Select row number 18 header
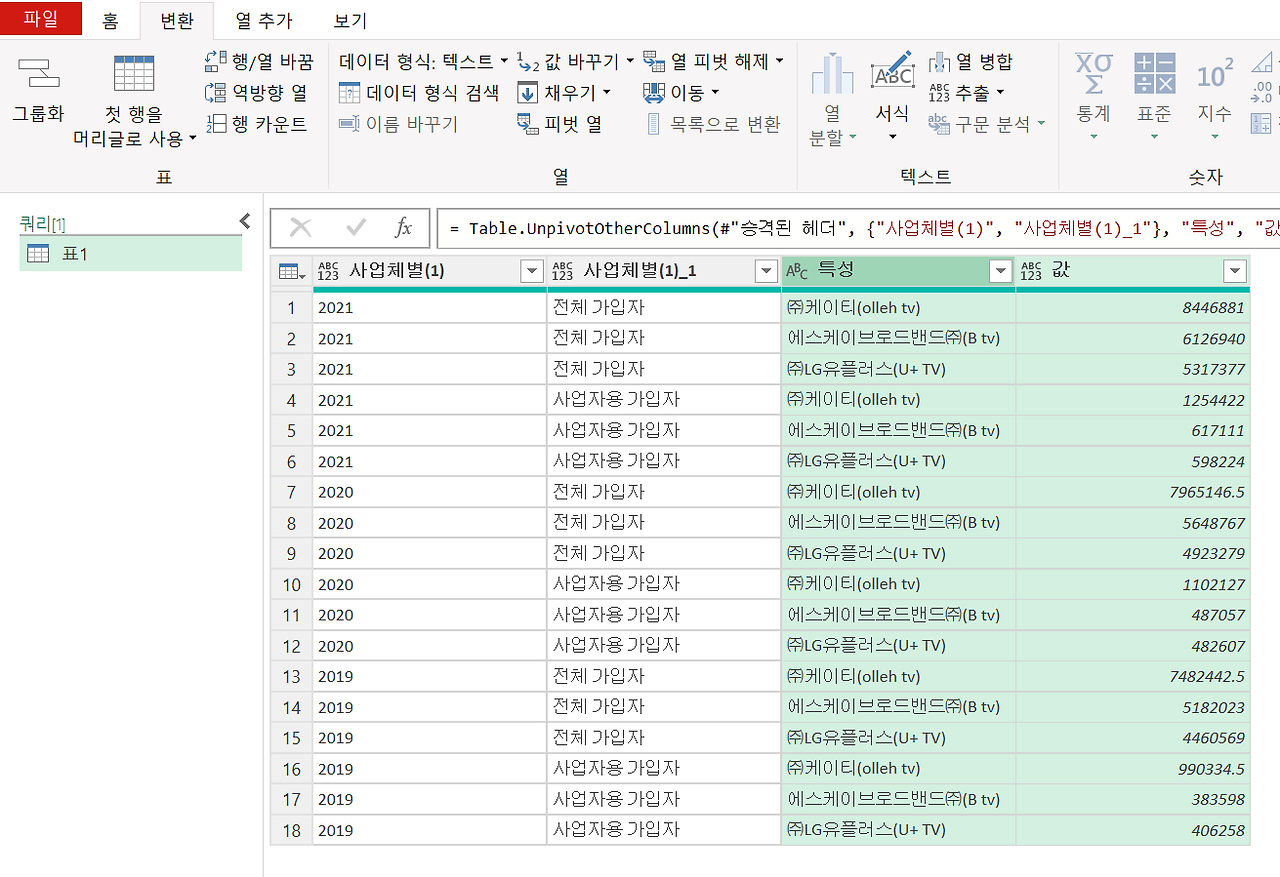The width and height of the screenshot is (1280, 877). coord(291,830)
